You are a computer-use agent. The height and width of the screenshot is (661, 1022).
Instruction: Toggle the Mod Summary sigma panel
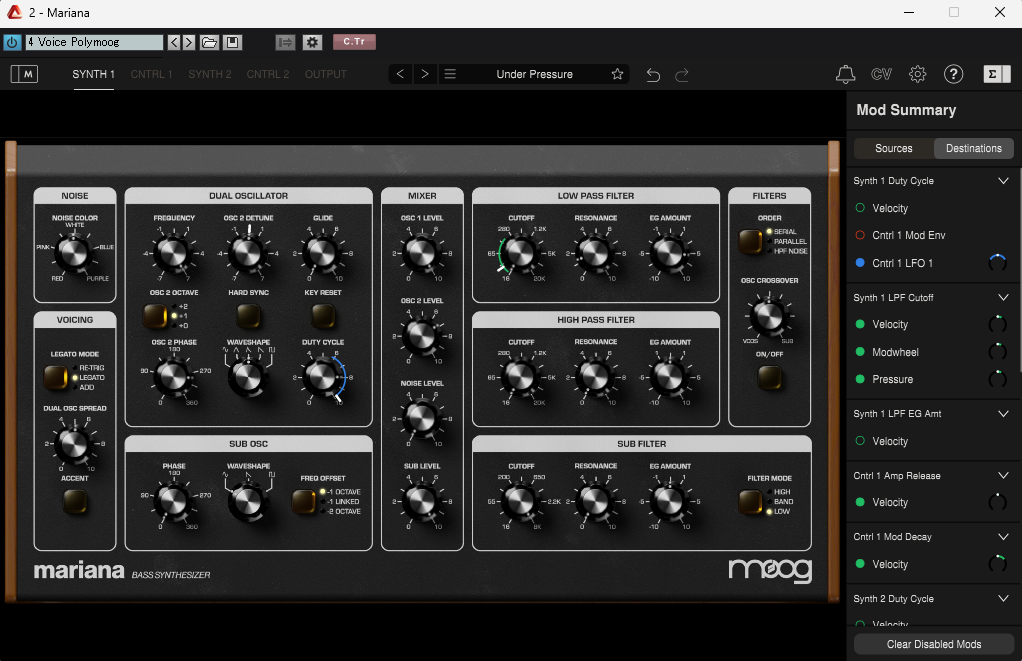click(997, 74)
